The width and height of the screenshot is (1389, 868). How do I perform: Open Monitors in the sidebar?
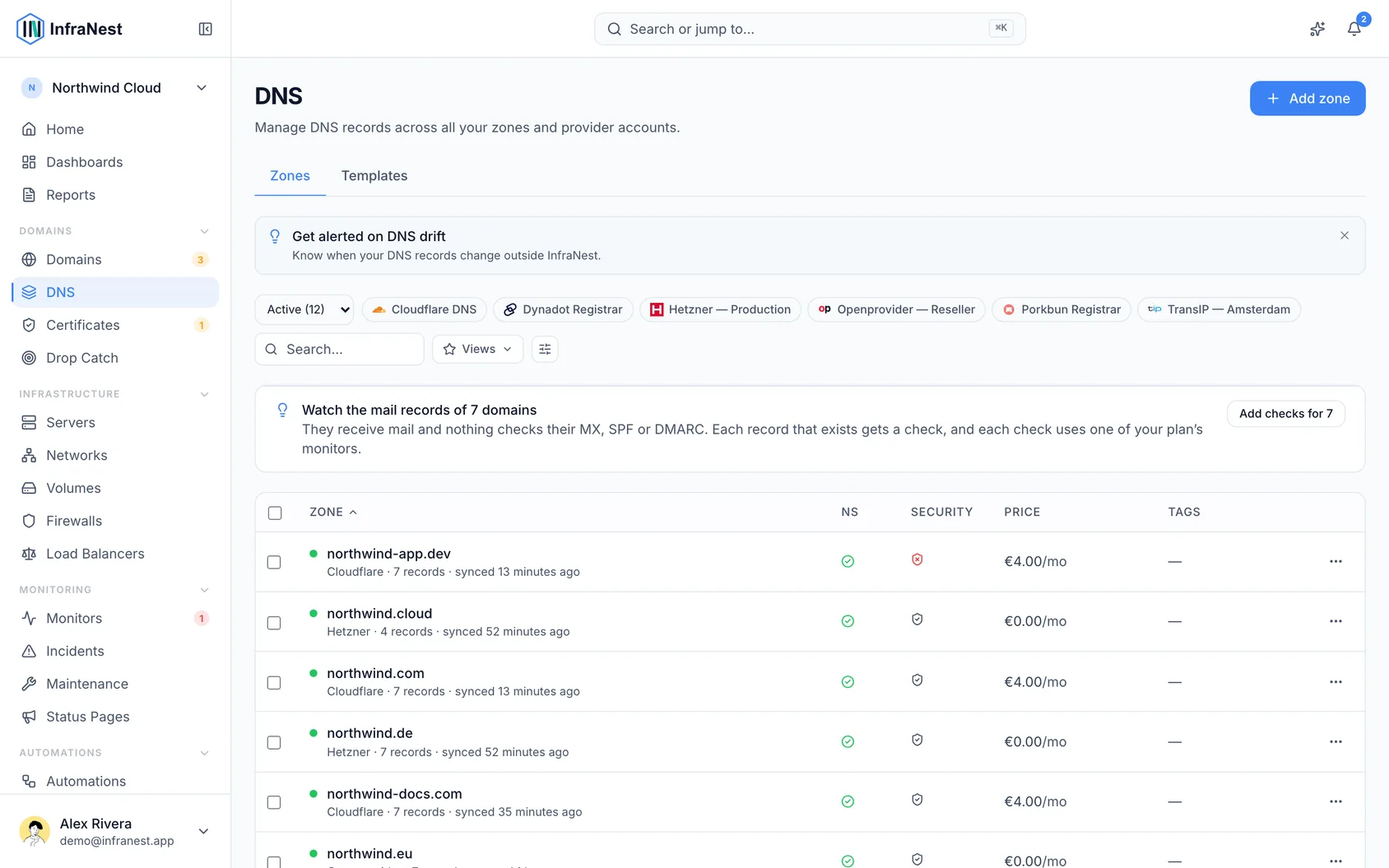coord(115,618)
